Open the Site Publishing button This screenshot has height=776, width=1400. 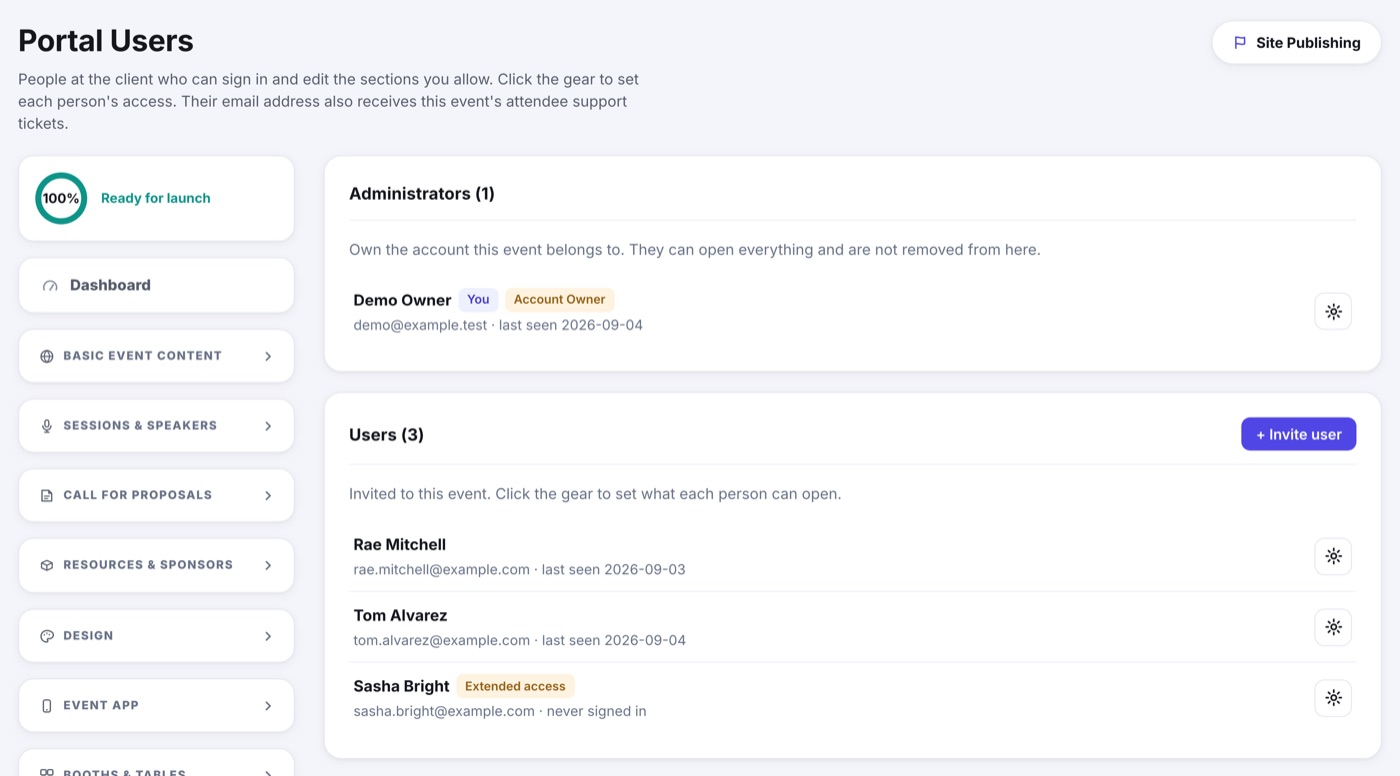[1296, 43]
